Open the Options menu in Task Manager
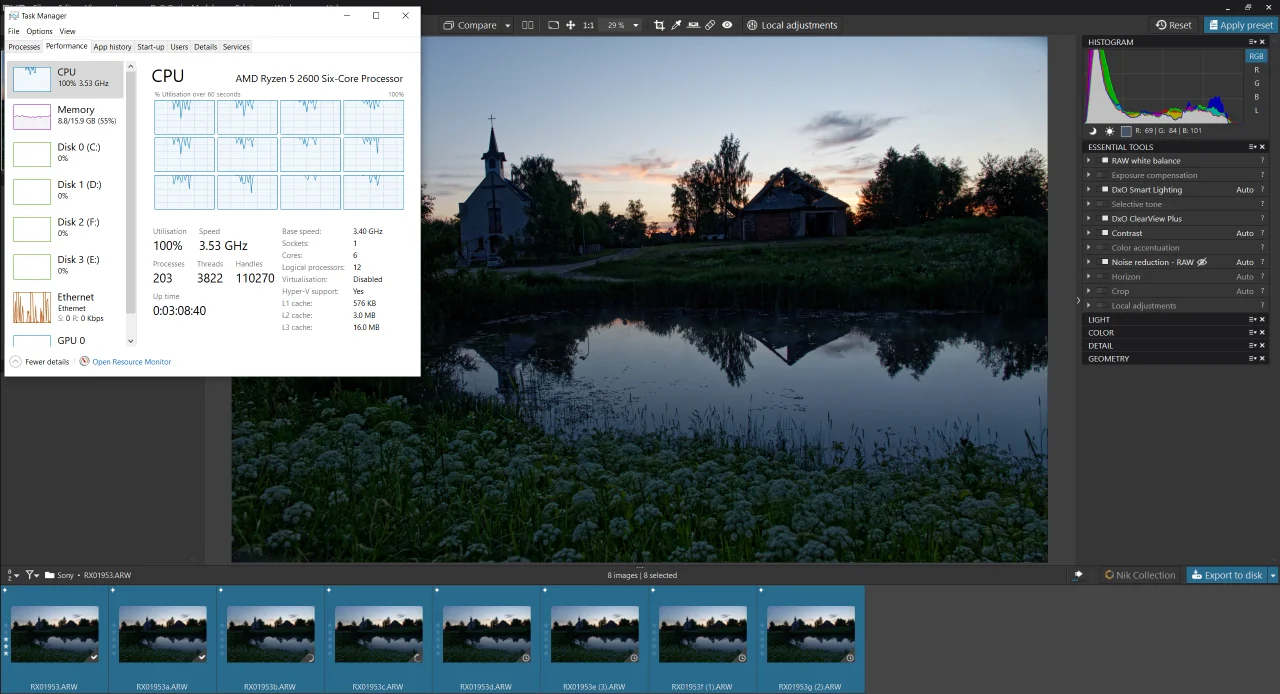This screenshot has height=694, width=1280. (x=39, y=31)
